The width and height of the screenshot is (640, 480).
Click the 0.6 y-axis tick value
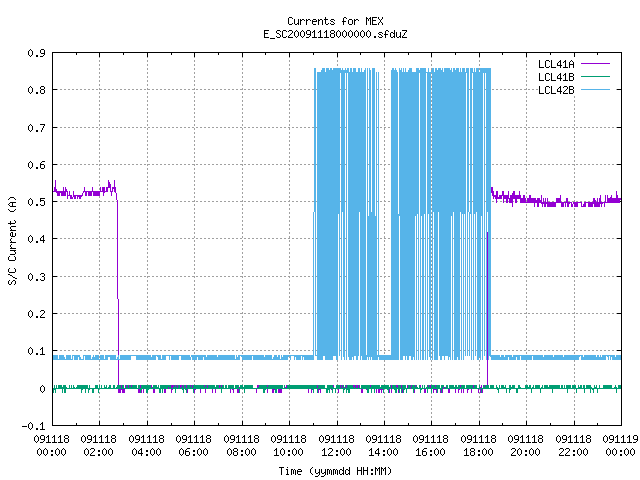tap(37, 165)
